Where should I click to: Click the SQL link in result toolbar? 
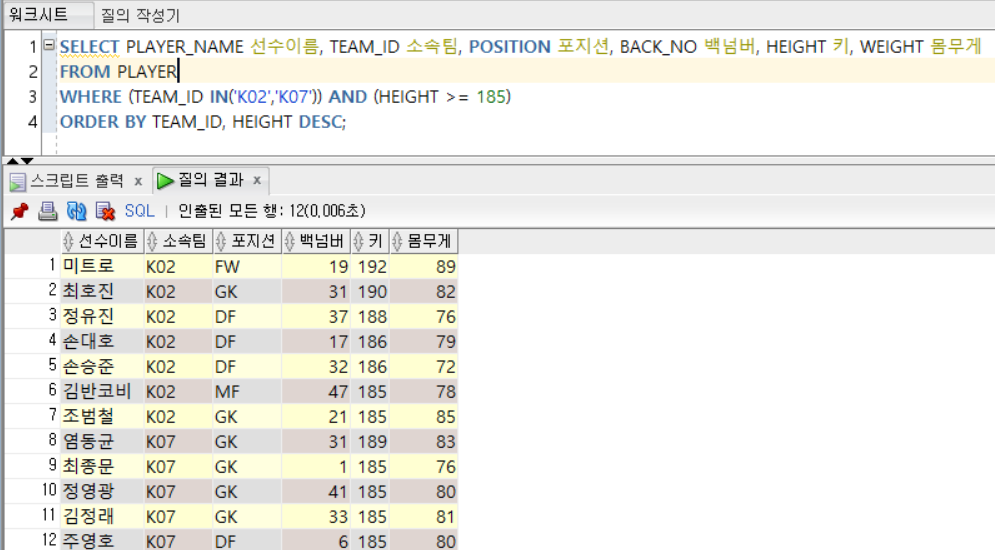(x=140, y=211)
